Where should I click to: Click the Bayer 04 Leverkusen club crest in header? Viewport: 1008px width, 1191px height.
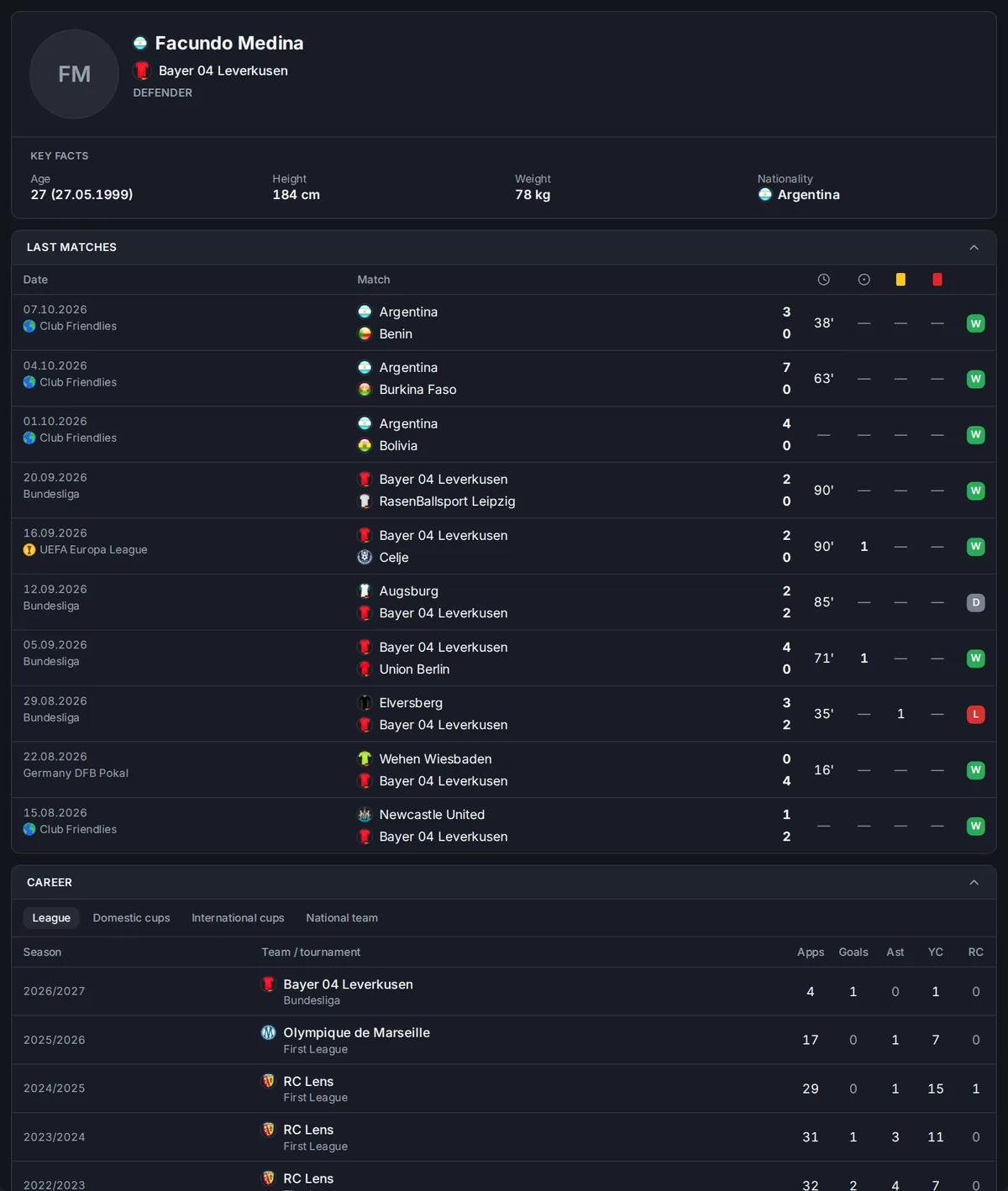coord(142,71)
